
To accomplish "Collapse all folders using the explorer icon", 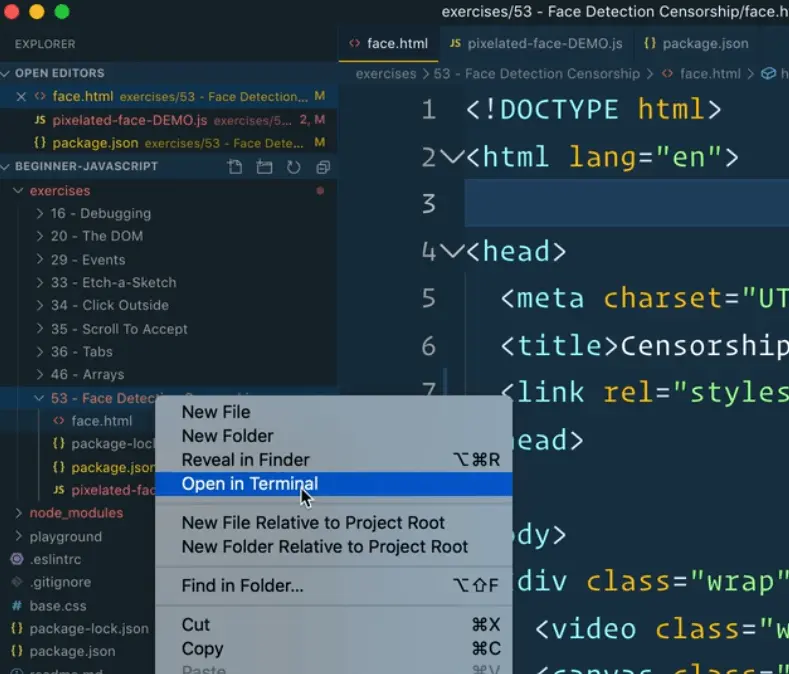I will point(322,167).
